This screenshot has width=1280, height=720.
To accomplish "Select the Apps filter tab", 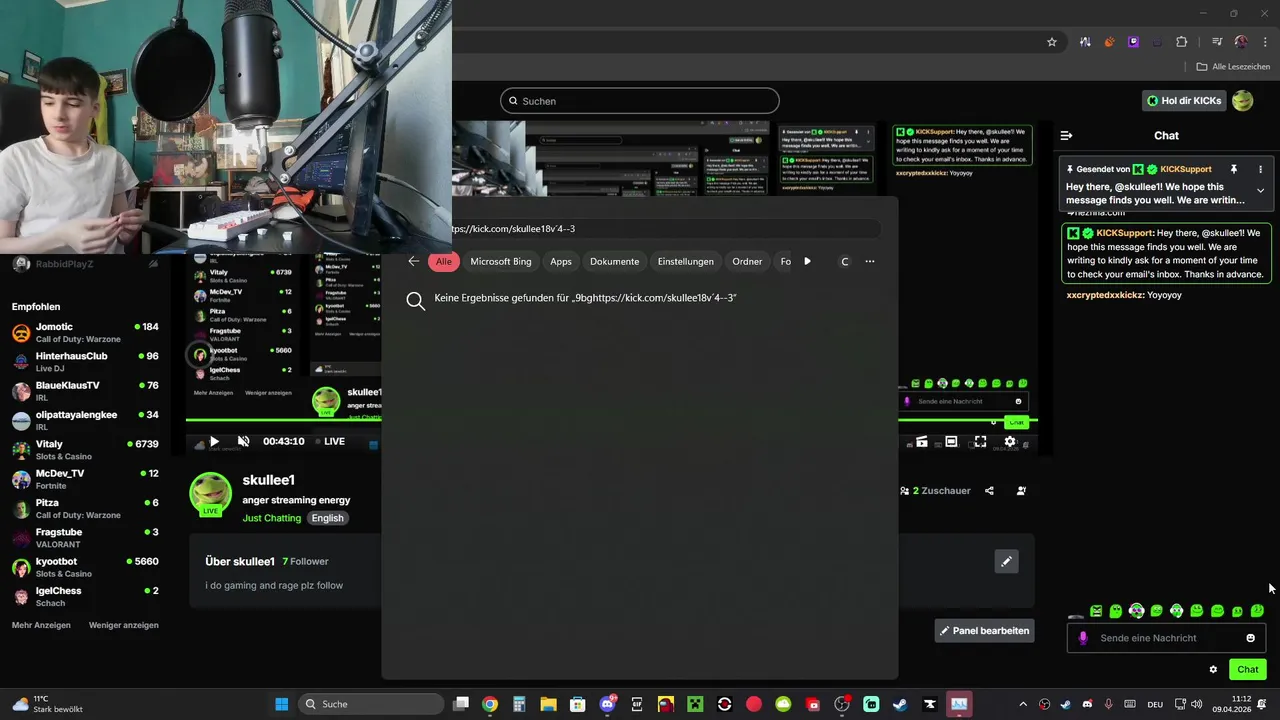I will (x=561, y=261).
